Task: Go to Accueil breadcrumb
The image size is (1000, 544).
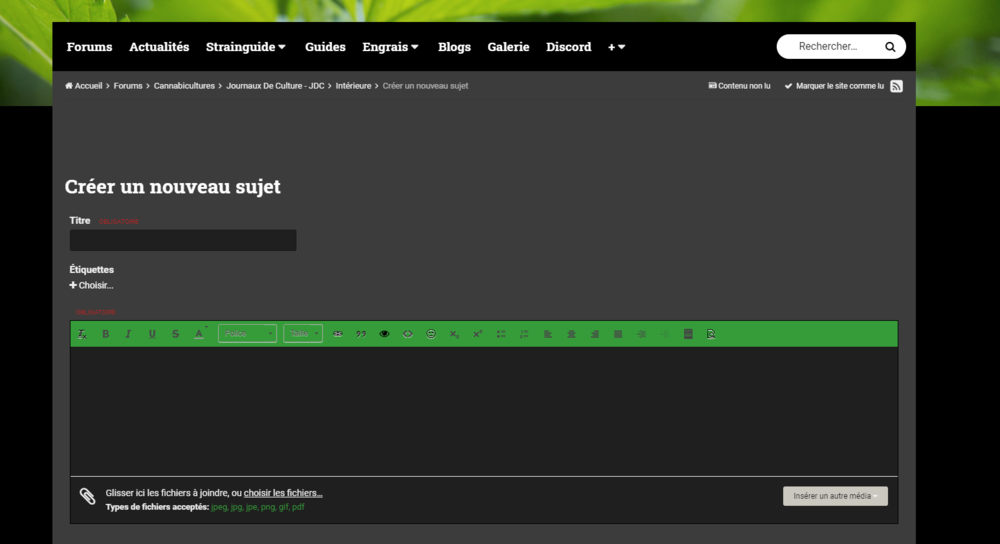Action: pyautogui.click(x=84, y=85)
